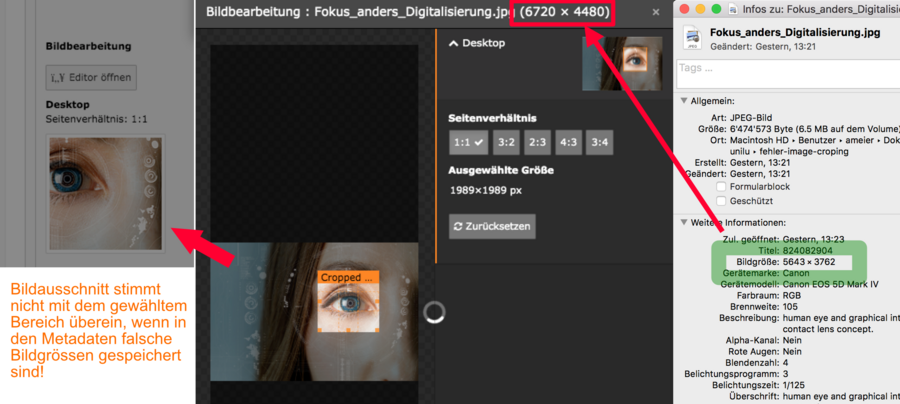Close the Bildbearbeitung dialog
Image resolution: width=900 pixels, height=404 pixels.
click(x=655, y=12)
